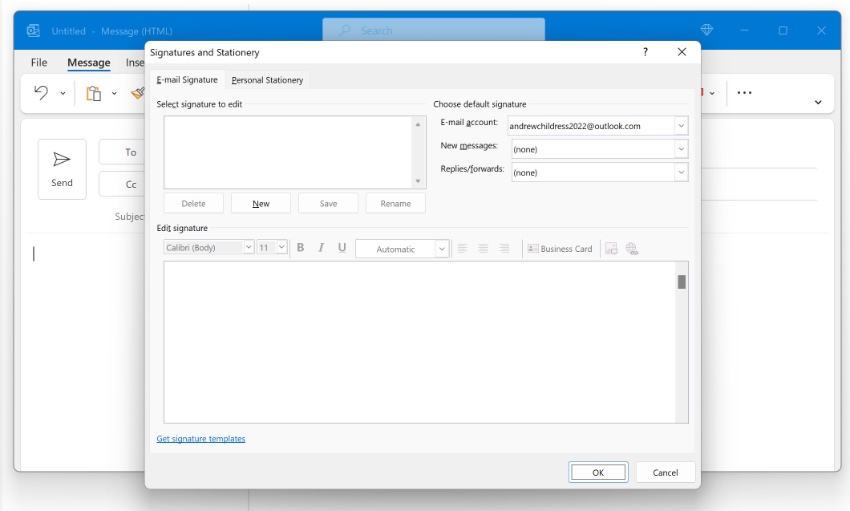Click the Search box in title bar

point(434,30)
